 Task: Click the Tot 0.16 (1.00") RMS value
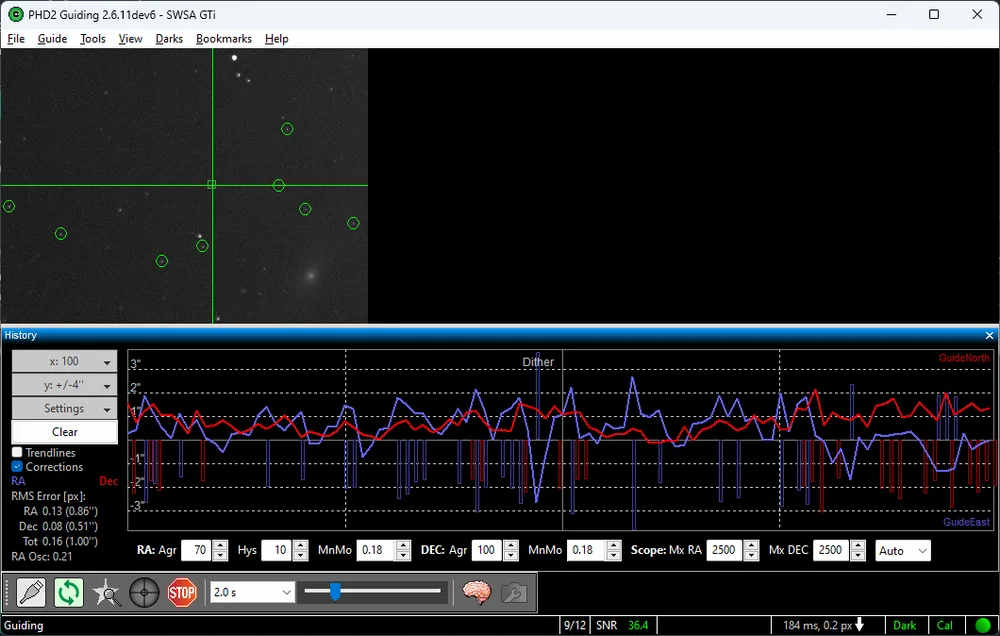[60, 541]
